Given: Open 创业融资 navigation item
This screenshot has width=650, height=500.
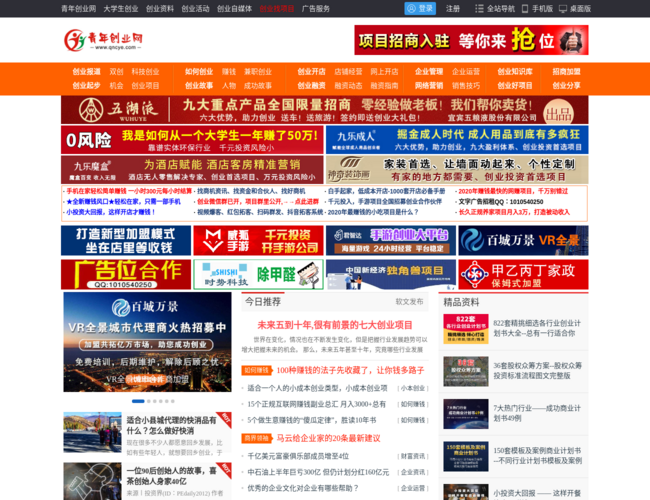Looking at the screenshot, I should tap(311, 85).
